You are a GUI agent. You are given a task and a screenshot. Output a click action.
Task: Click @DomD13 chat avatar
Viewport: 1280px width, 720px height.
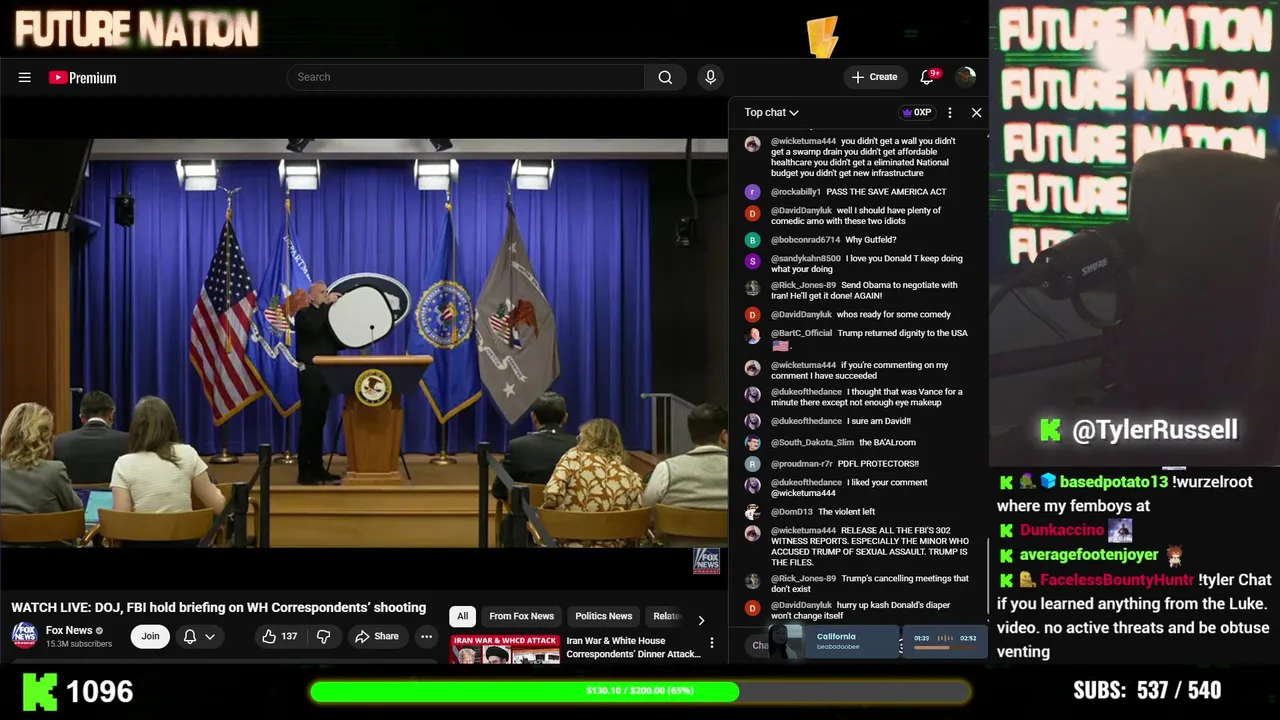coord(752,512)
